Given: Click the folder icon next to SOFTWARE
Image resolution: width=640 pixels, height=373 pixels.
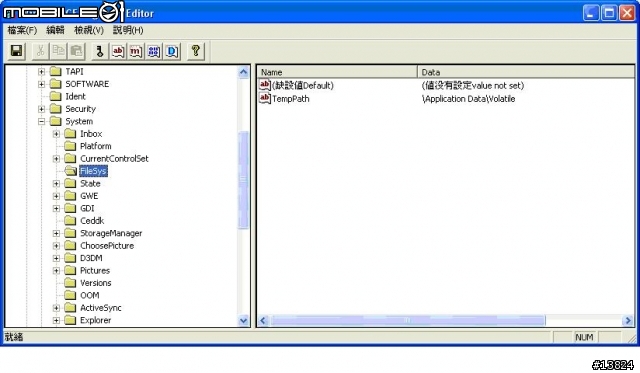Looking at the screenshot, I should pyautogui.click(x=55, y=84).
